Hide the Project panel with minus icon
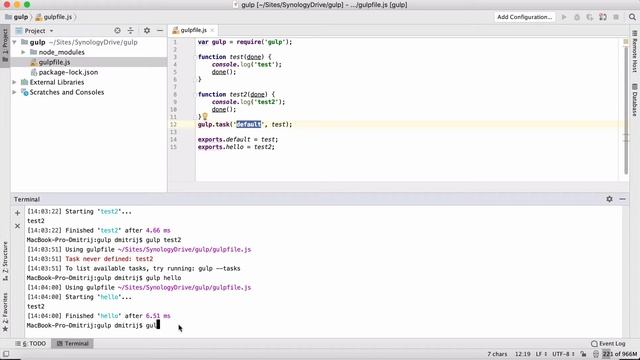The width and height of the screenshot is (640, 360). 160,31
